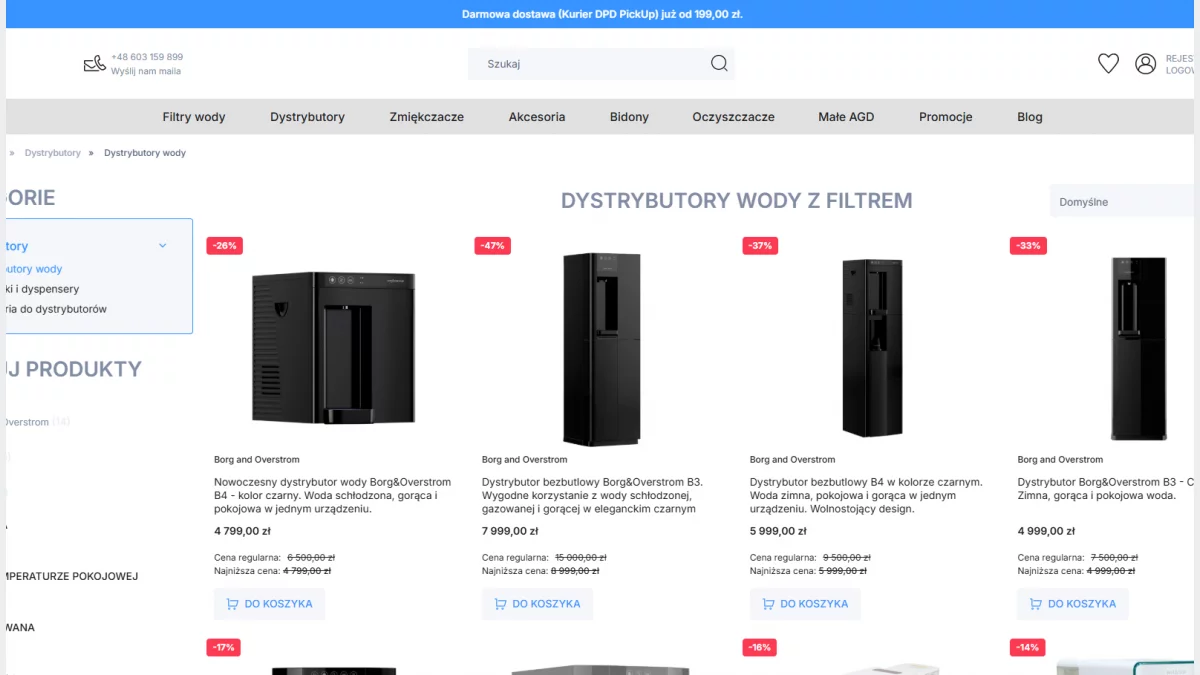1200x675 pixels.
Task: Select the dispensers sidebar category
Action: 43,289
